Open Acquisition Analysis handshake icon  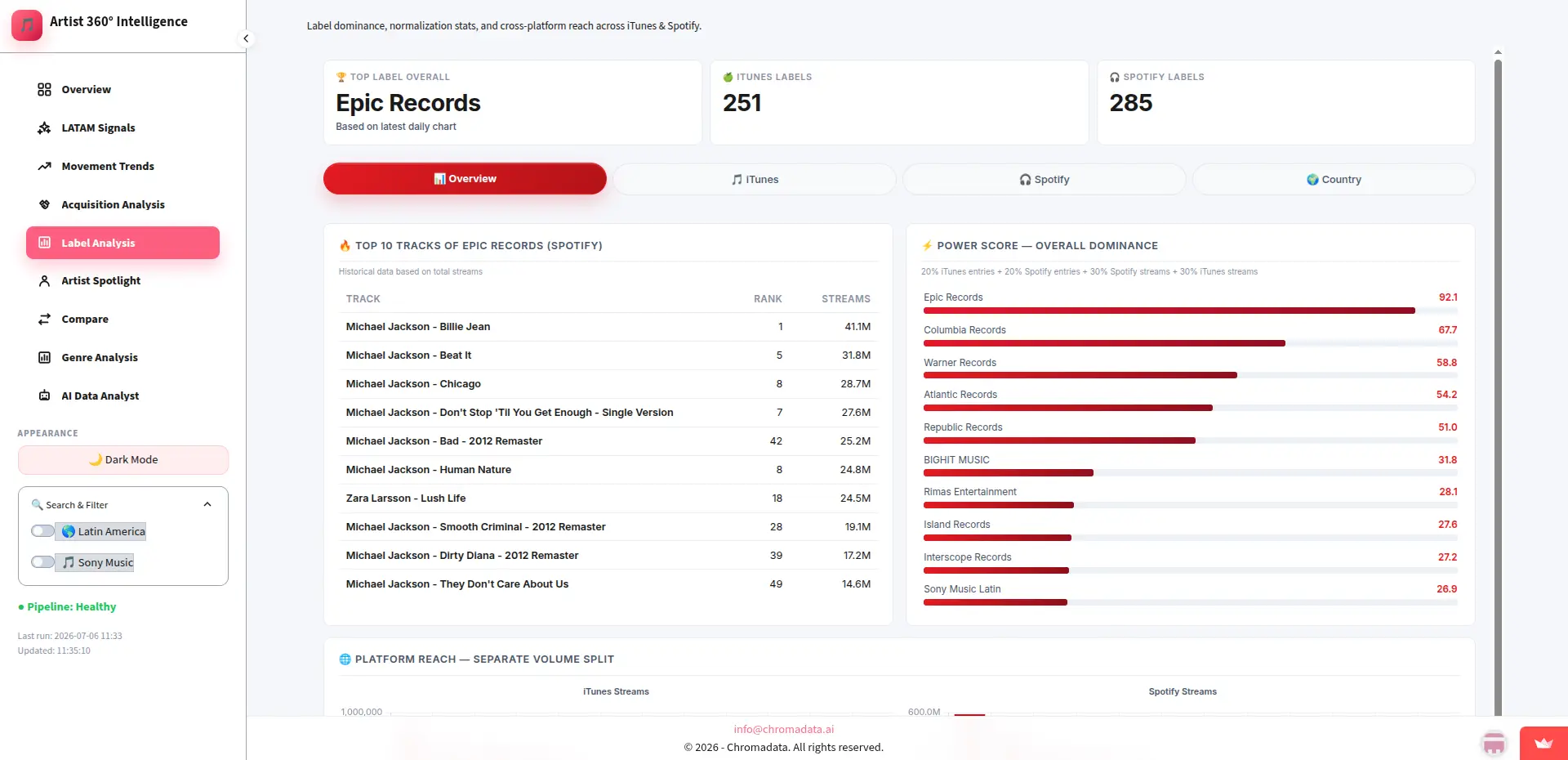[44, 204]
